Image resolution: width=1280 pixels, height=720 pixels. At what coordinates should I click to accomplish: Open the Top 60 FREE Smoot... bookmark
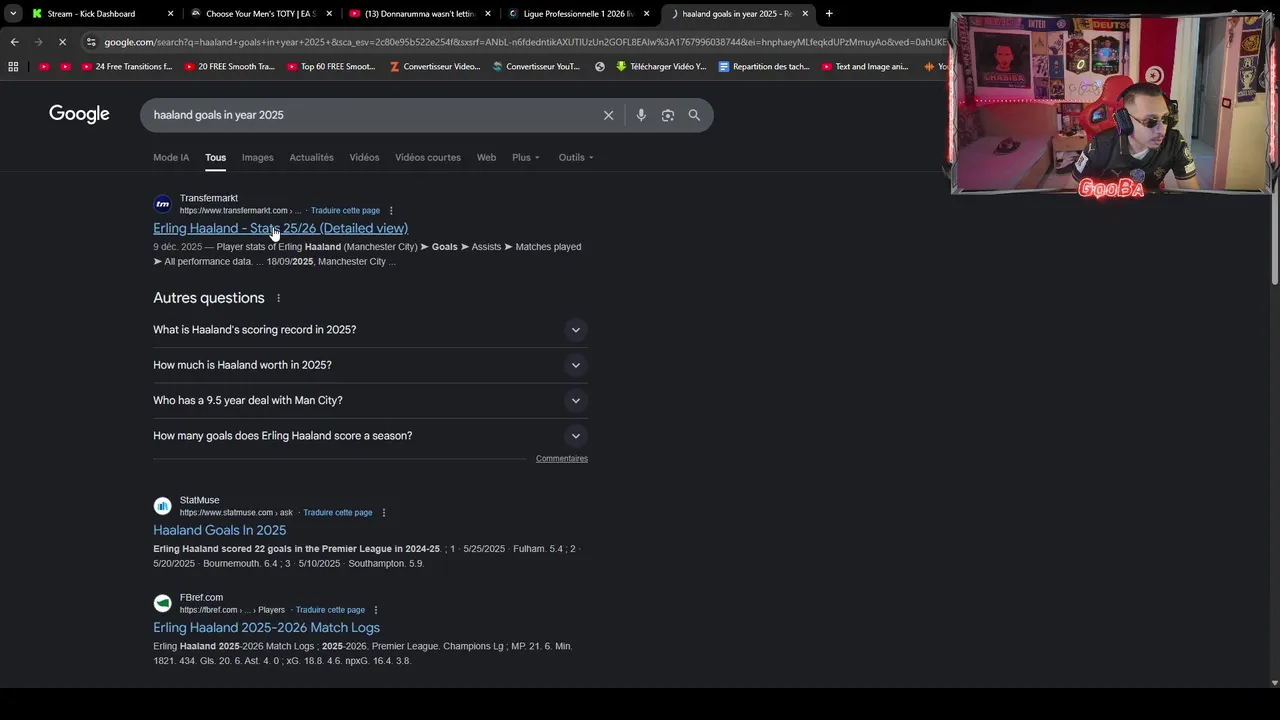(331, 67)
